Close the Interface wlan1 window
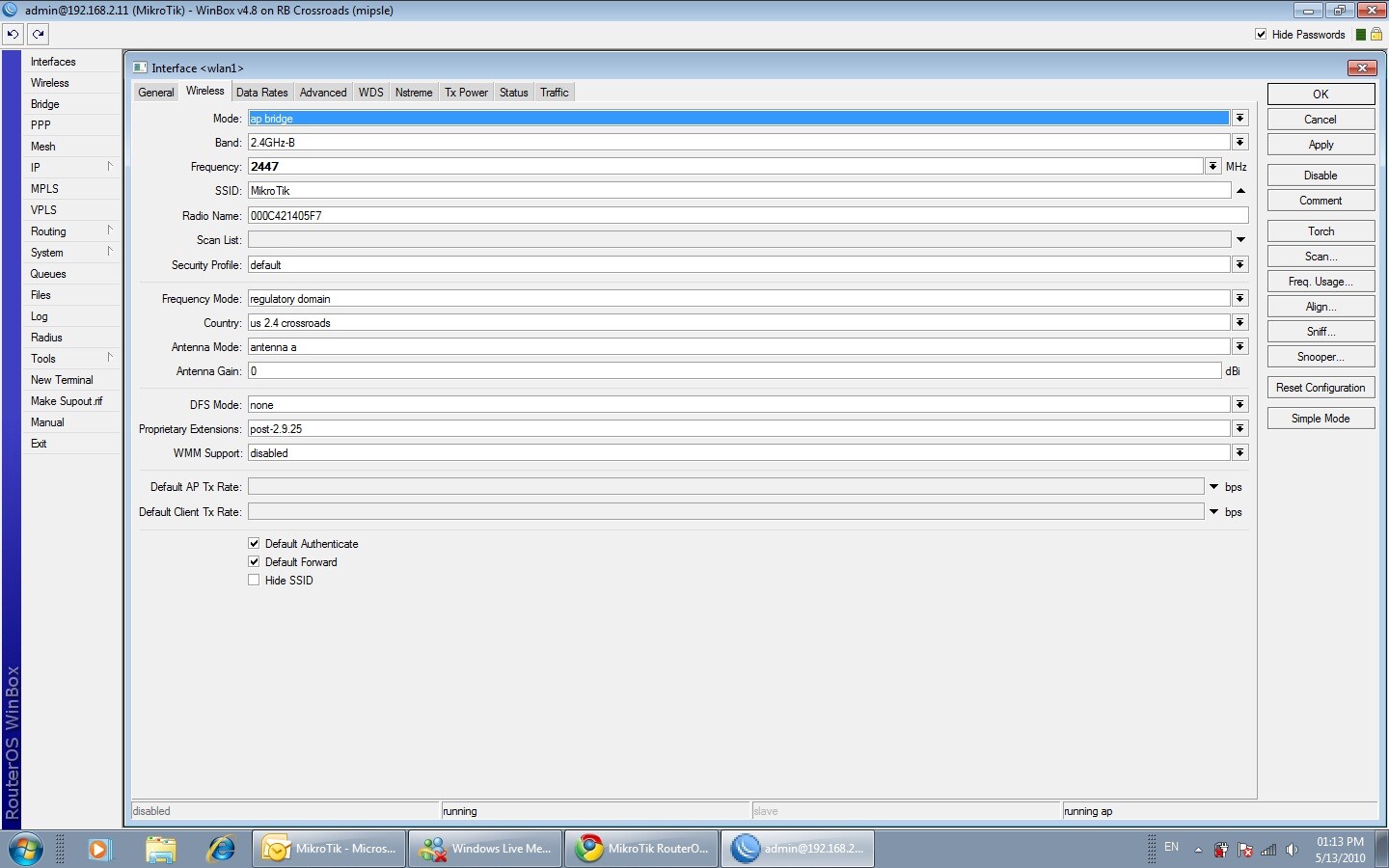Image resolution: width=1389 pixels, height=868 pixels. [1362, 68]
